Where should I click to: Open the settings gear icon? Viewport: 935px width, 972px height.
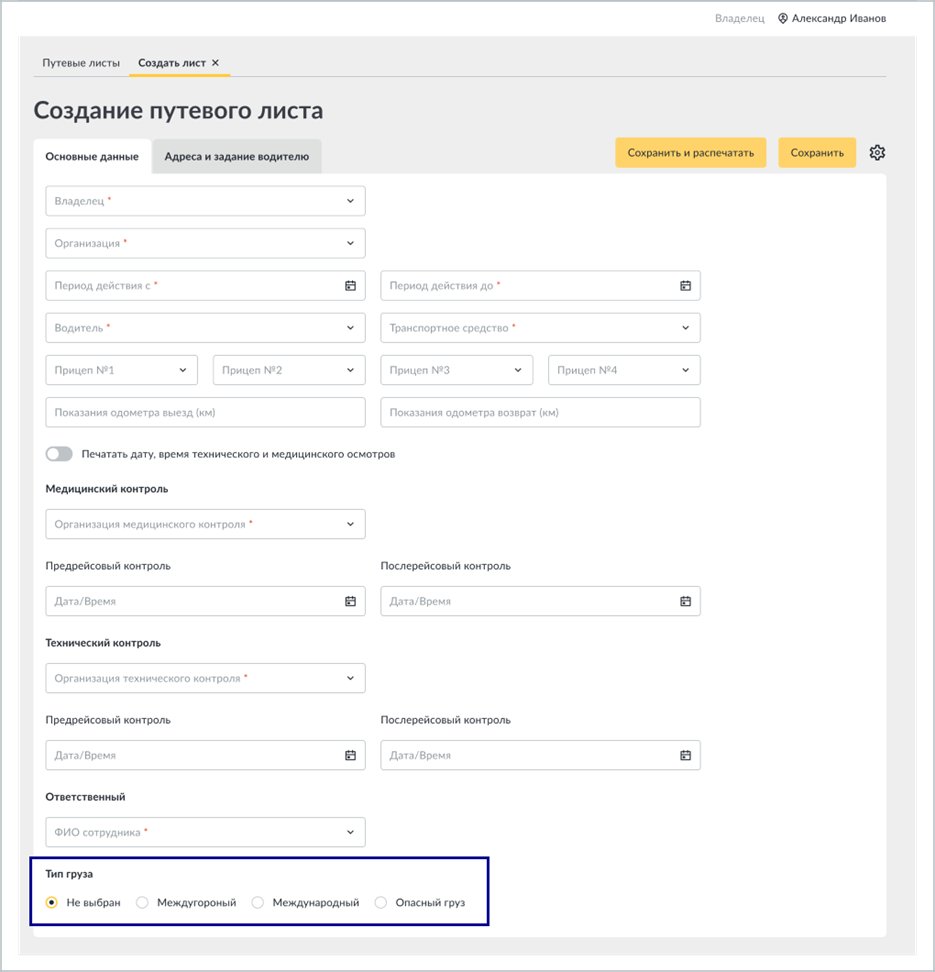[877, 152]
